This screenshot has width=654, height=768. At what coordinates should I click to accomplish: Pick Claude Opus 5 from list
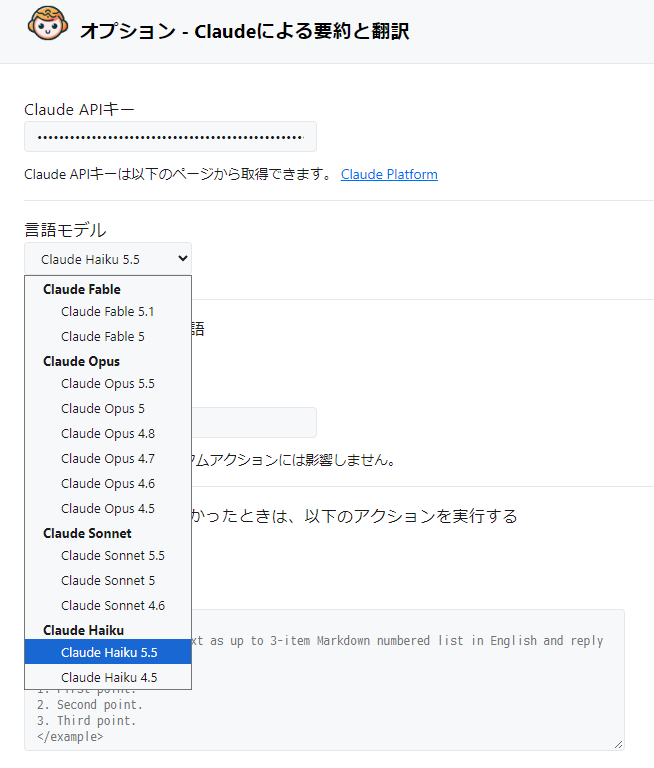(108, 408)
